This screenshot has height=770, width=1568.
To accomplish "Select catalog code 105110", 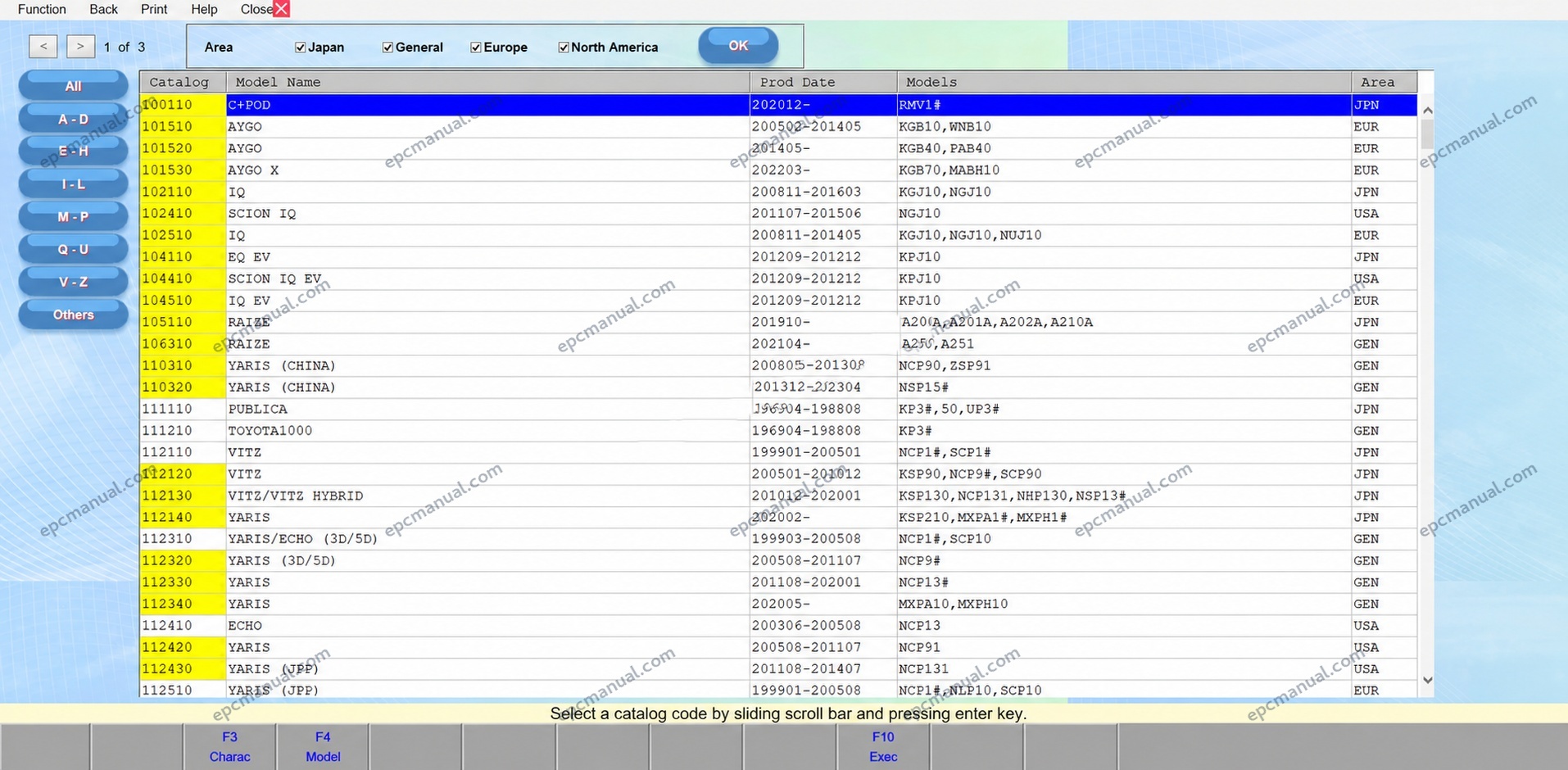I will coord(167,322).
